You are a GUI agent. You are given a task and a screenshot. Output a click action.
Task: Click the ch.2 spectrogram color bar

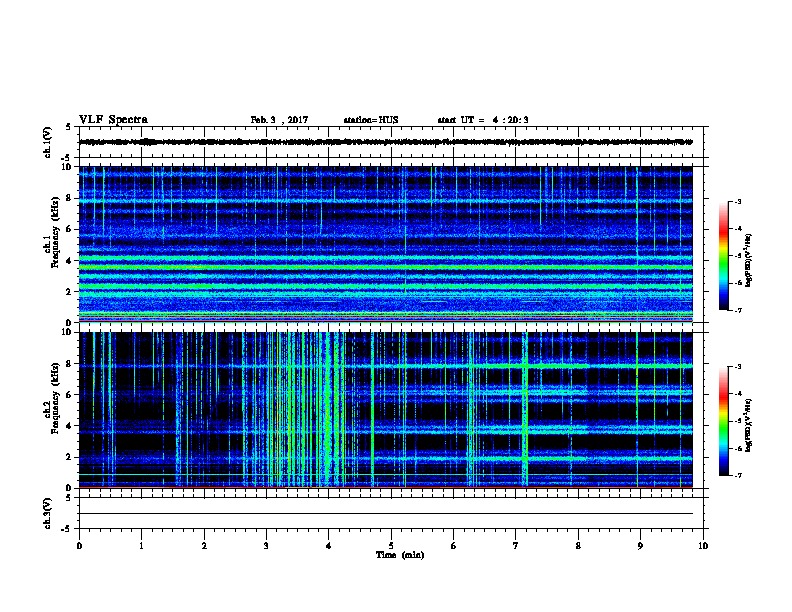coord(723,421)
